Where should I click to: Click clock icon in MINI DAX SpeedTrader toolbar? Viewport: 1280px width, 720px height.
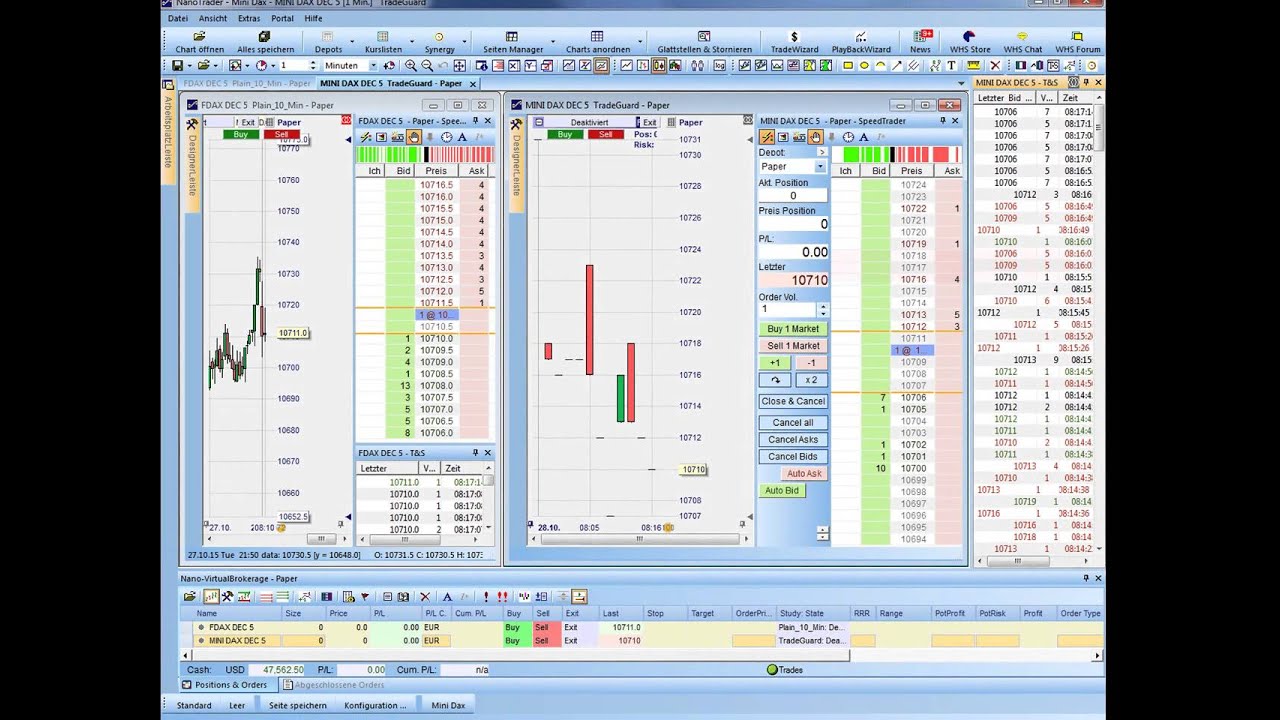(848, 137)
